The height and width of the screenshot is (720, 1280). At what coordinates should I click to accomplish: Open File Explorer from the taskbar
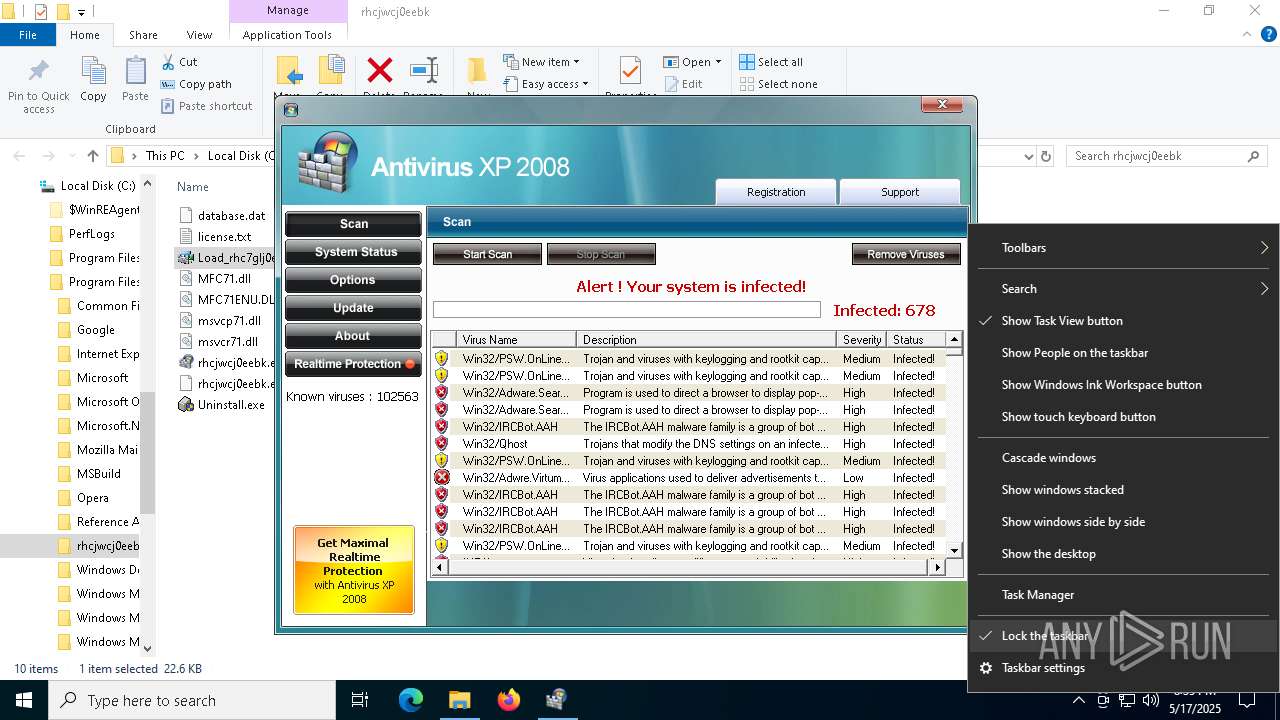tap(459, 700)
